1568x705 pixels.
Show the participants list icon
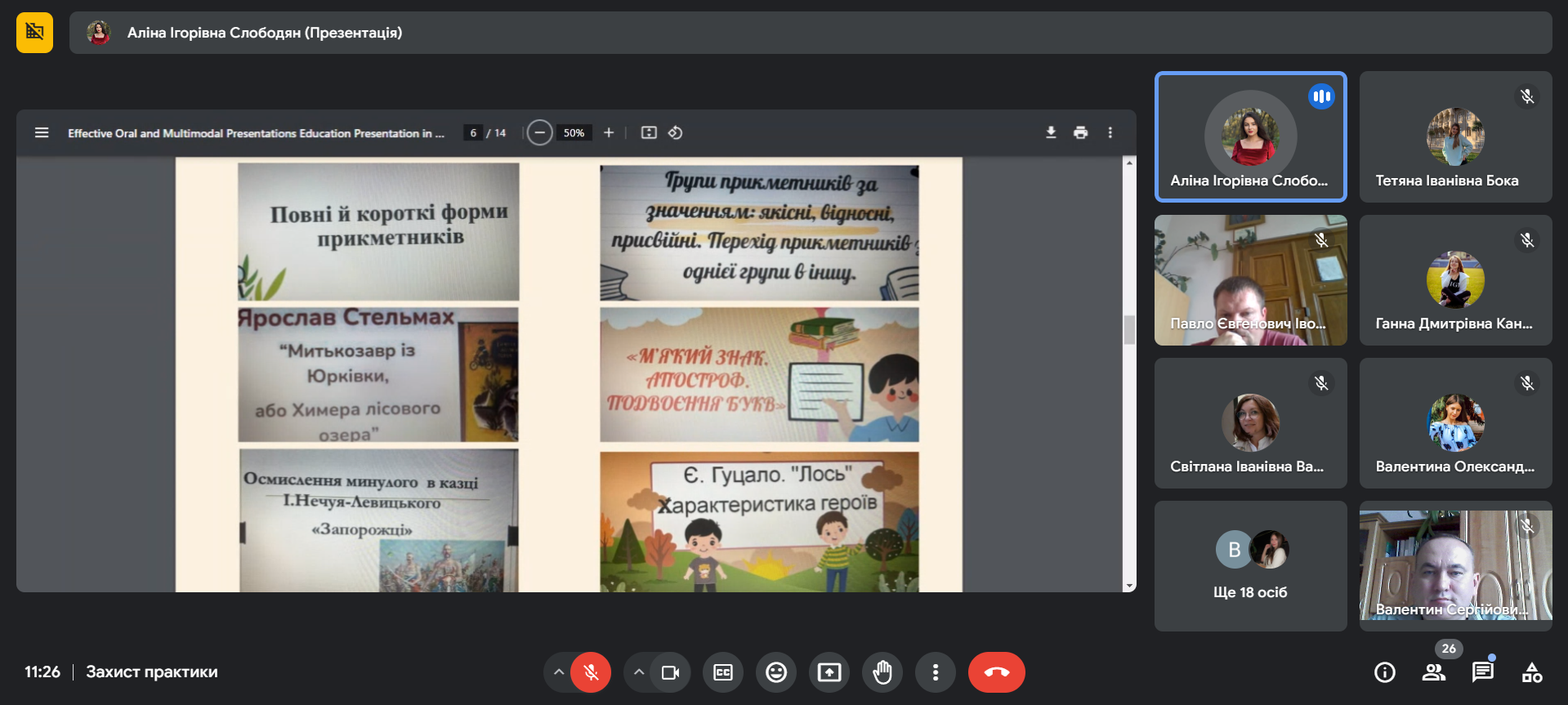(1433, 672)
